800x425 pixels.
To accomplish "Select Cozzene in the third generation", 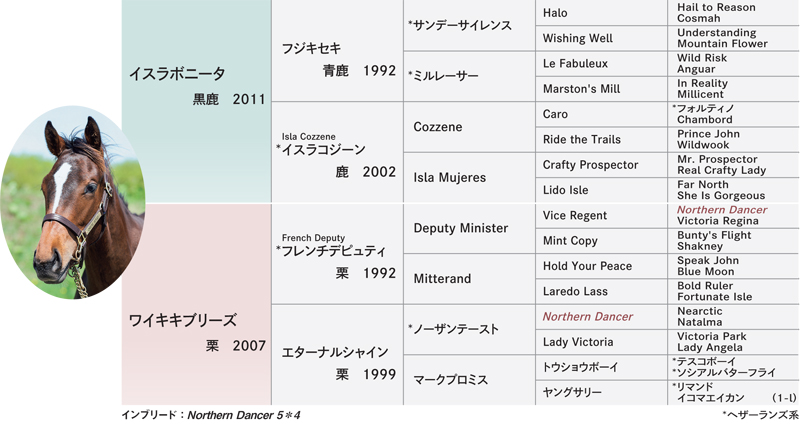I will click(469, 127).
